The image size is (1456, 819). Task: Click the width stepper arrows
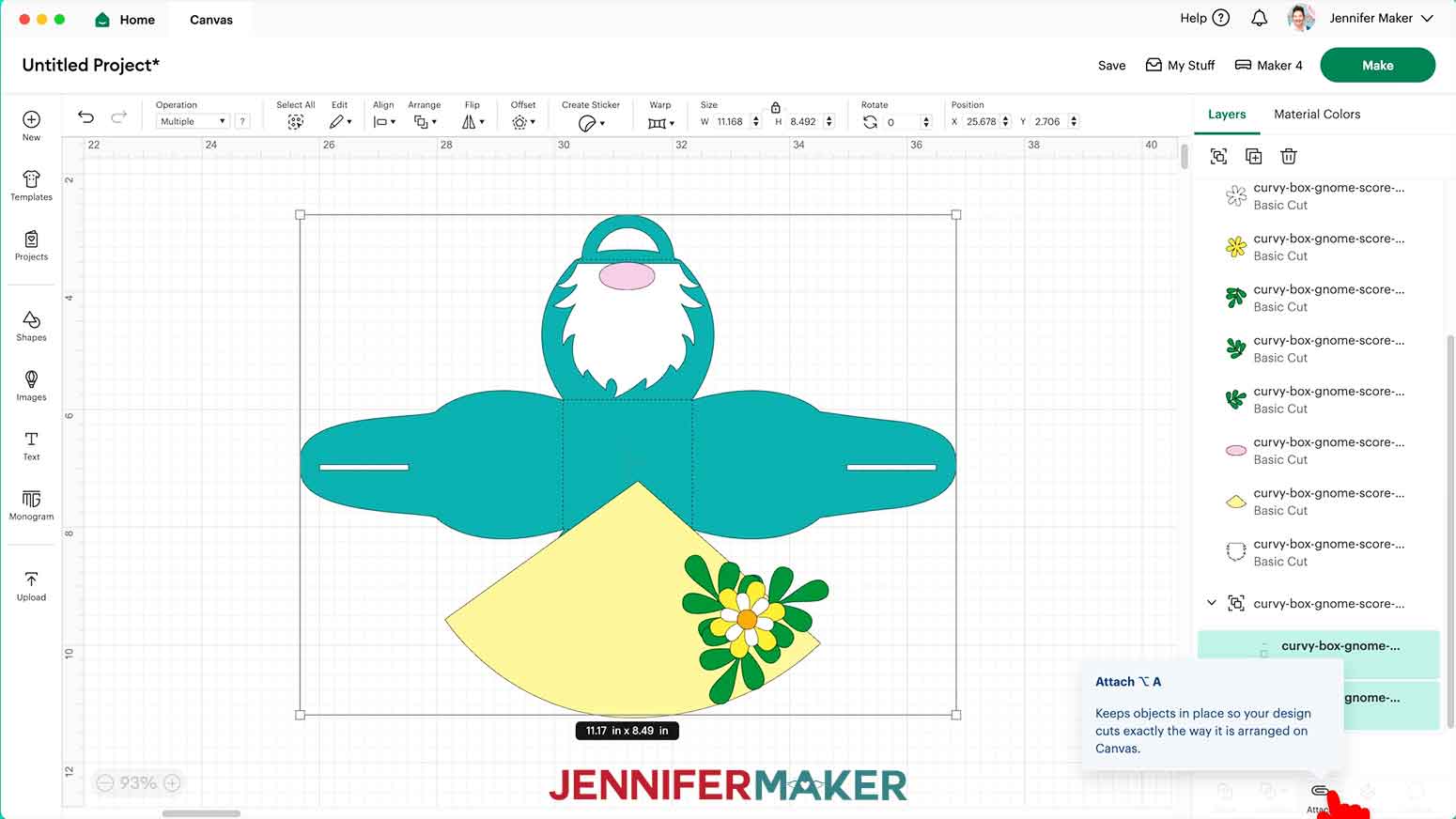tap(756, 121)
